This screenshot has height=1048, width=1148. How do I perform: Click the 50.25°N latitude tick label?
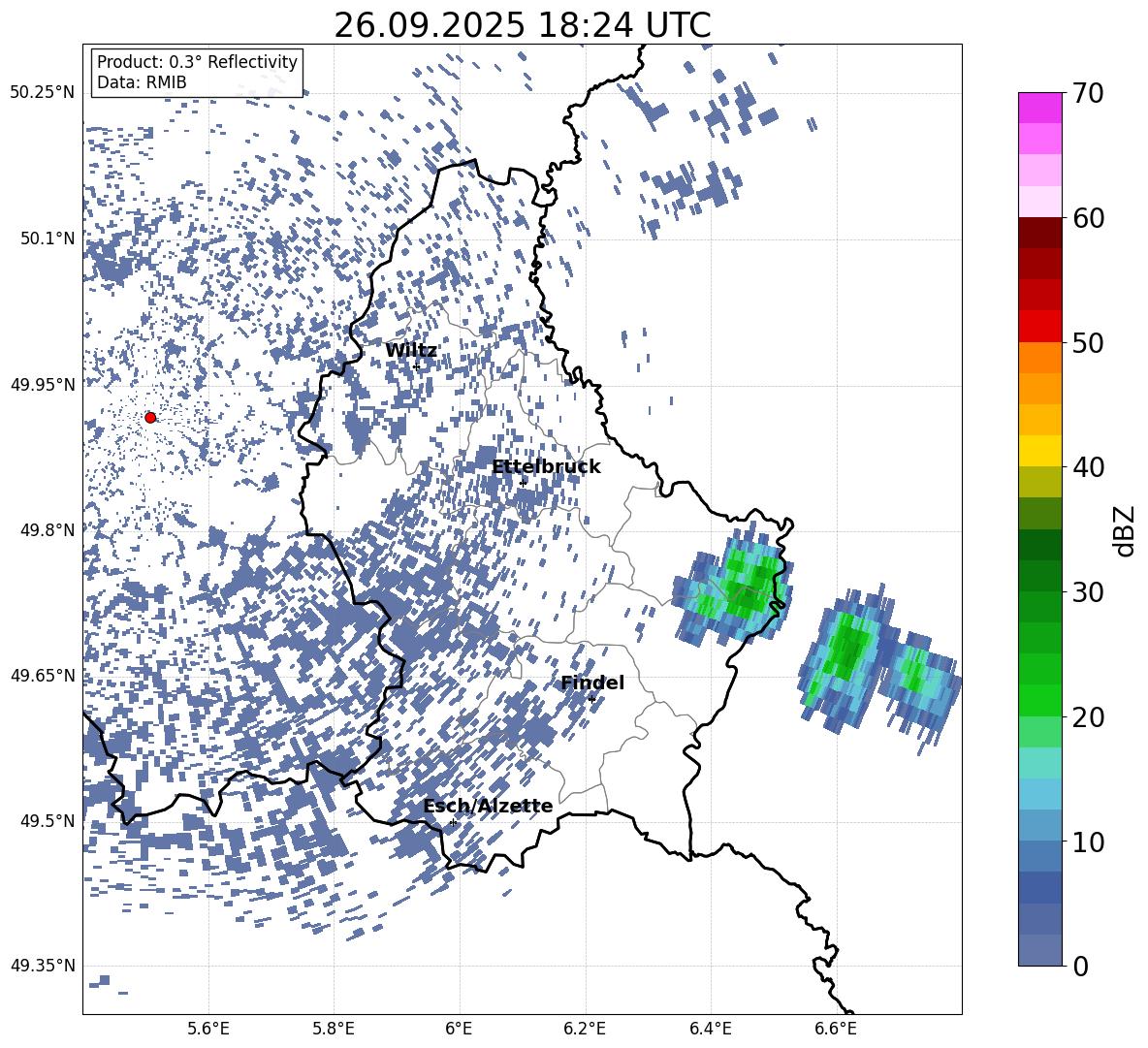43,93
